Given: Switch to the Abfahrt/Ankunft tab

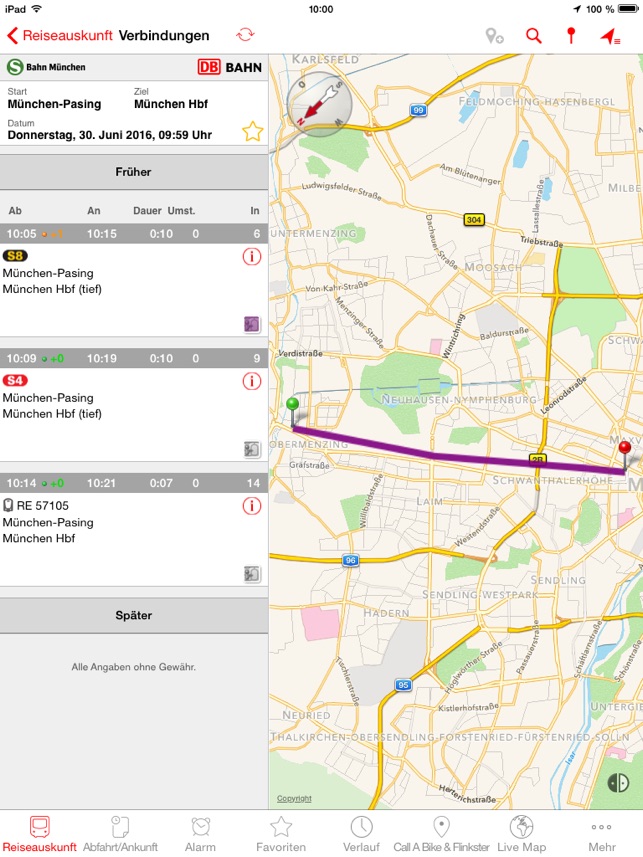Looking at the screenshot, I should click(120, 833).
